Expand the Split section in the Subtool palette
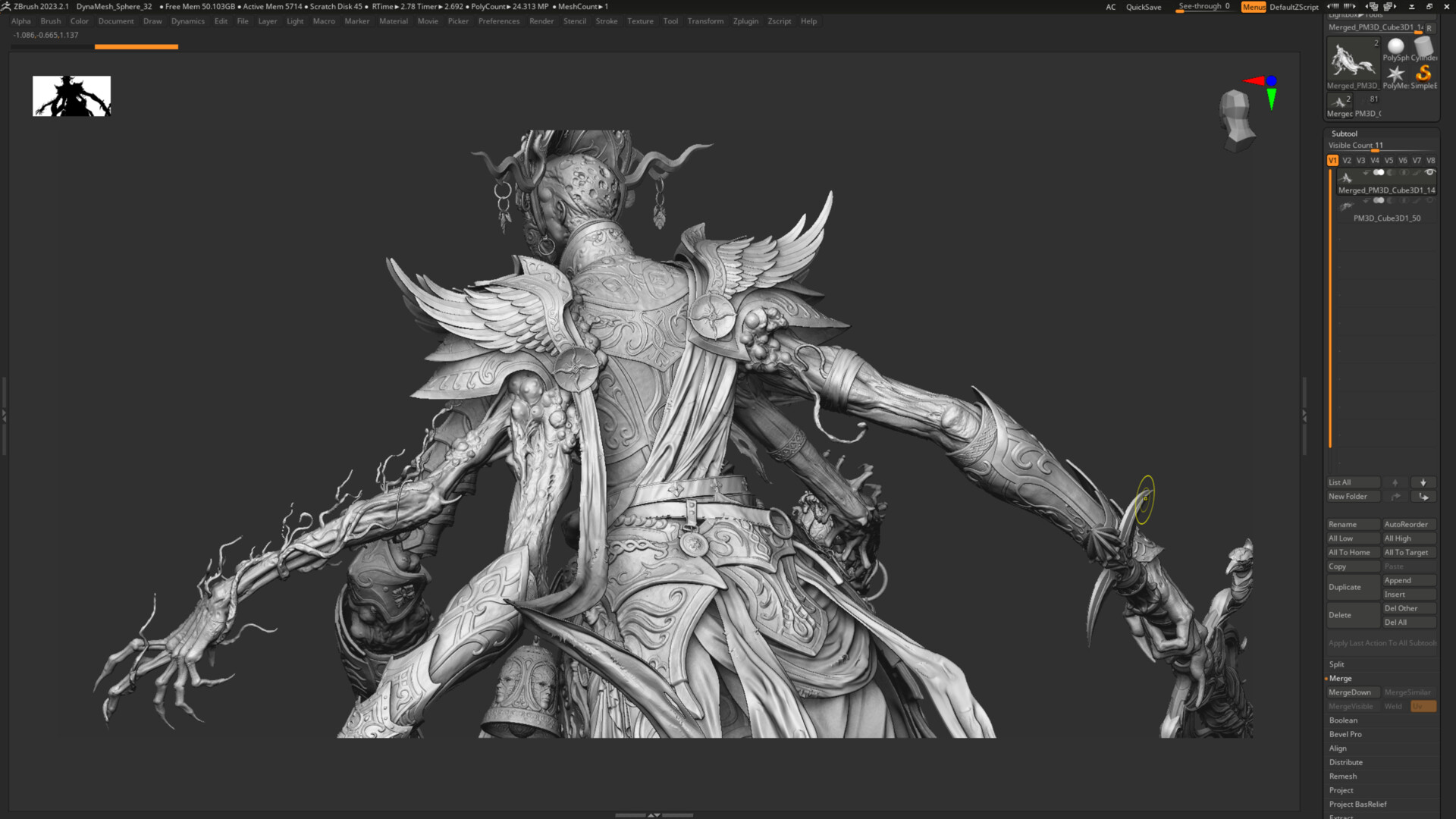Viewport: 1456px width, 819px height. 1335,664
